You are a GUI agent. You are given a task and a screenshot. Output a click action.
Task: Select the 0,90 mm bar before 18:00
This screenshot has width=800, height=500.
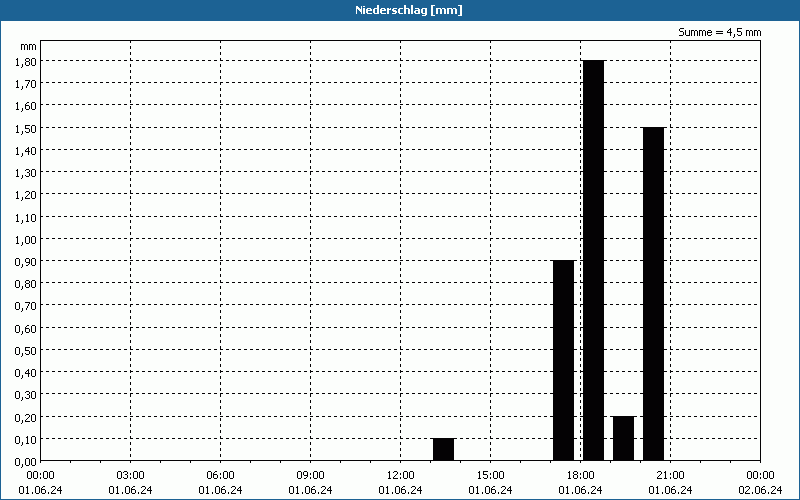[564, 361]
